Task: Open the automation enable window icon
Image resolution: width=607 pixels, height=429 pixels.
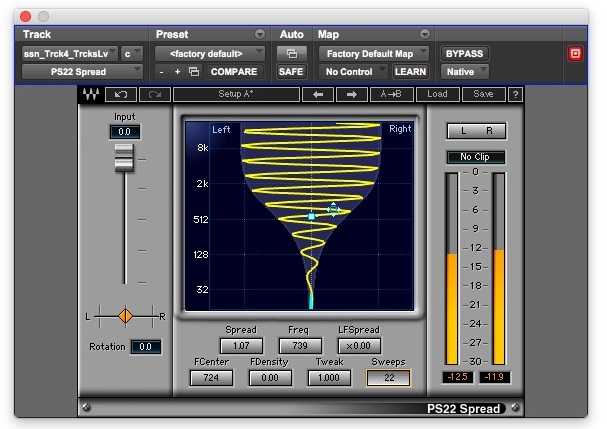Action: (292, 53)
